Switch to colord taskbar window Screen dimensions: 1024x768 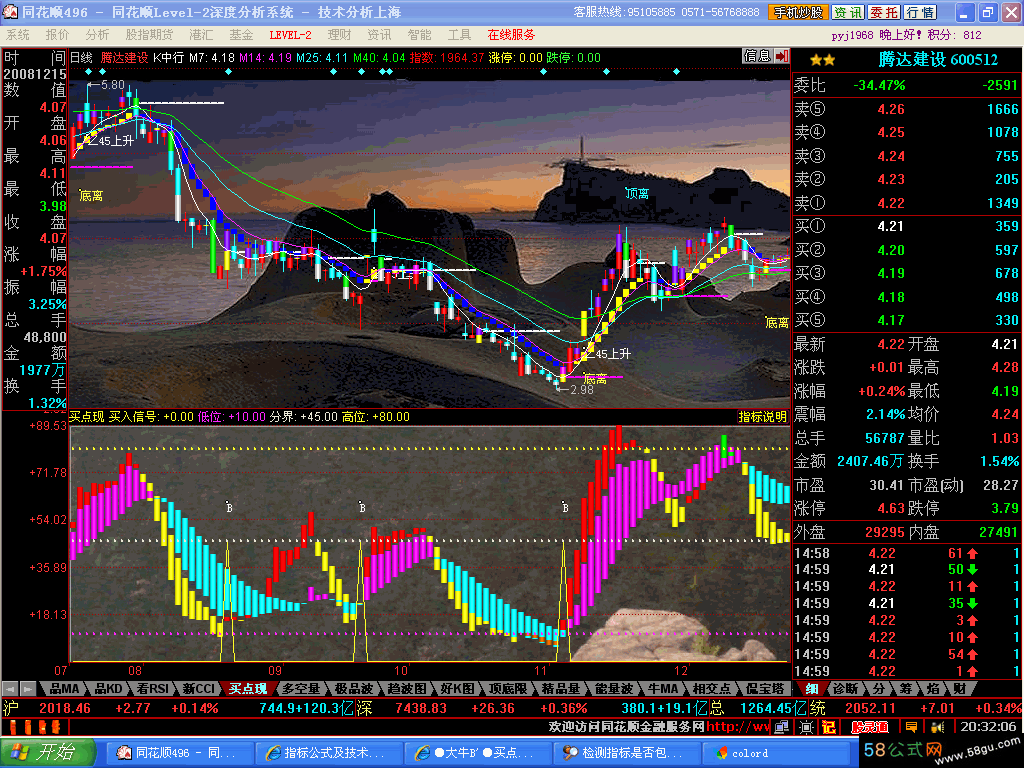click(x=750, y=752)
